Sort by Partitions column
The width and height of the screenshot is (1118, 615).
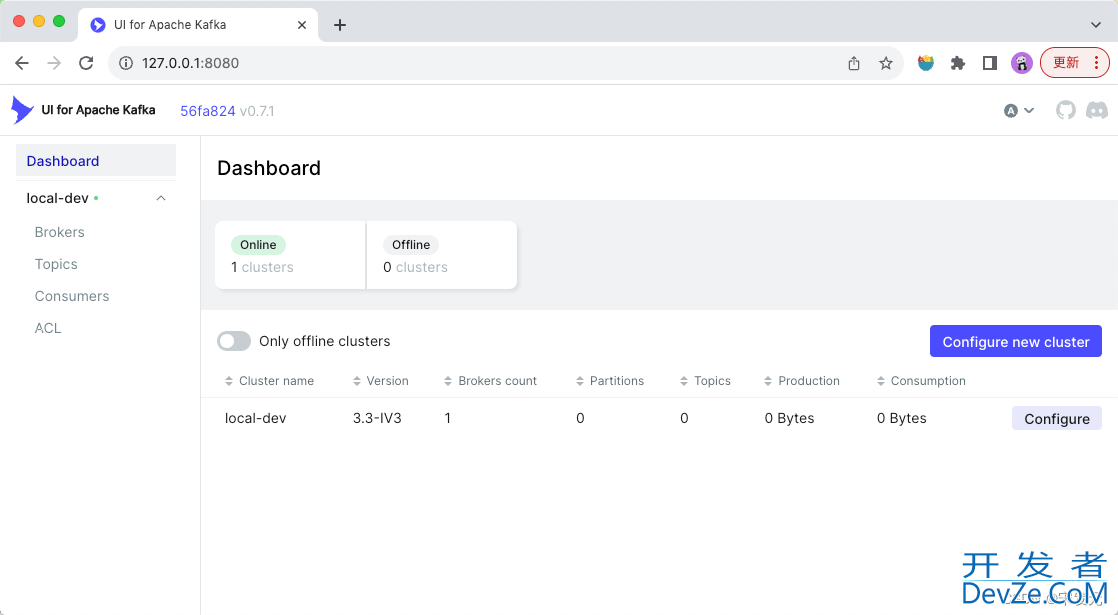tap(610, 381)
